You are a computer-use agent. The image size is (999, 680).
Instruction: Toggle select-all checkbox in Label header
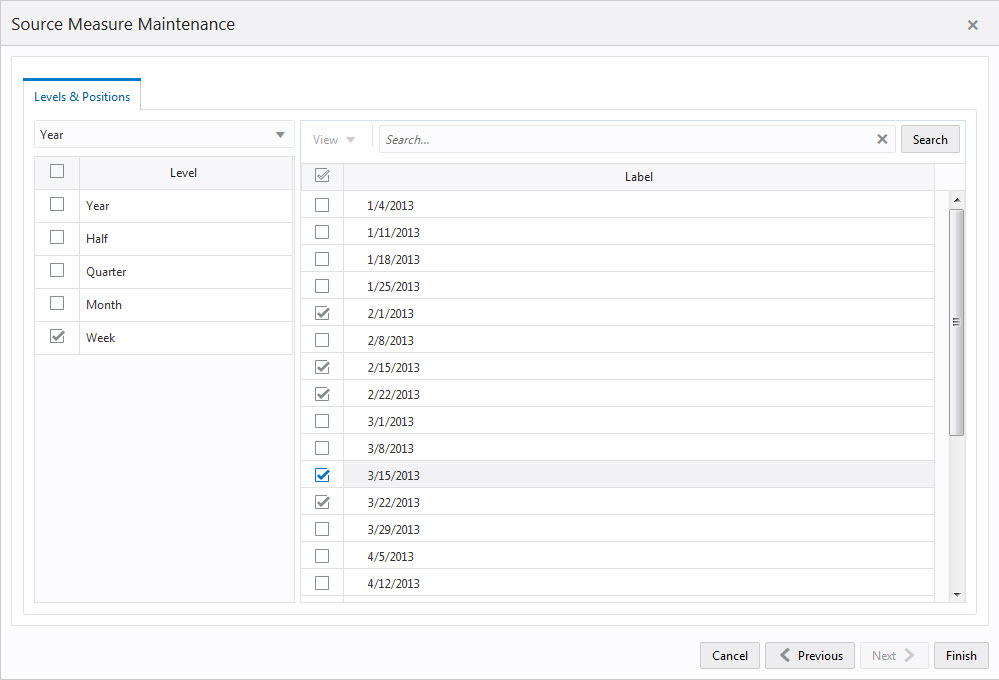coord(322,175)
